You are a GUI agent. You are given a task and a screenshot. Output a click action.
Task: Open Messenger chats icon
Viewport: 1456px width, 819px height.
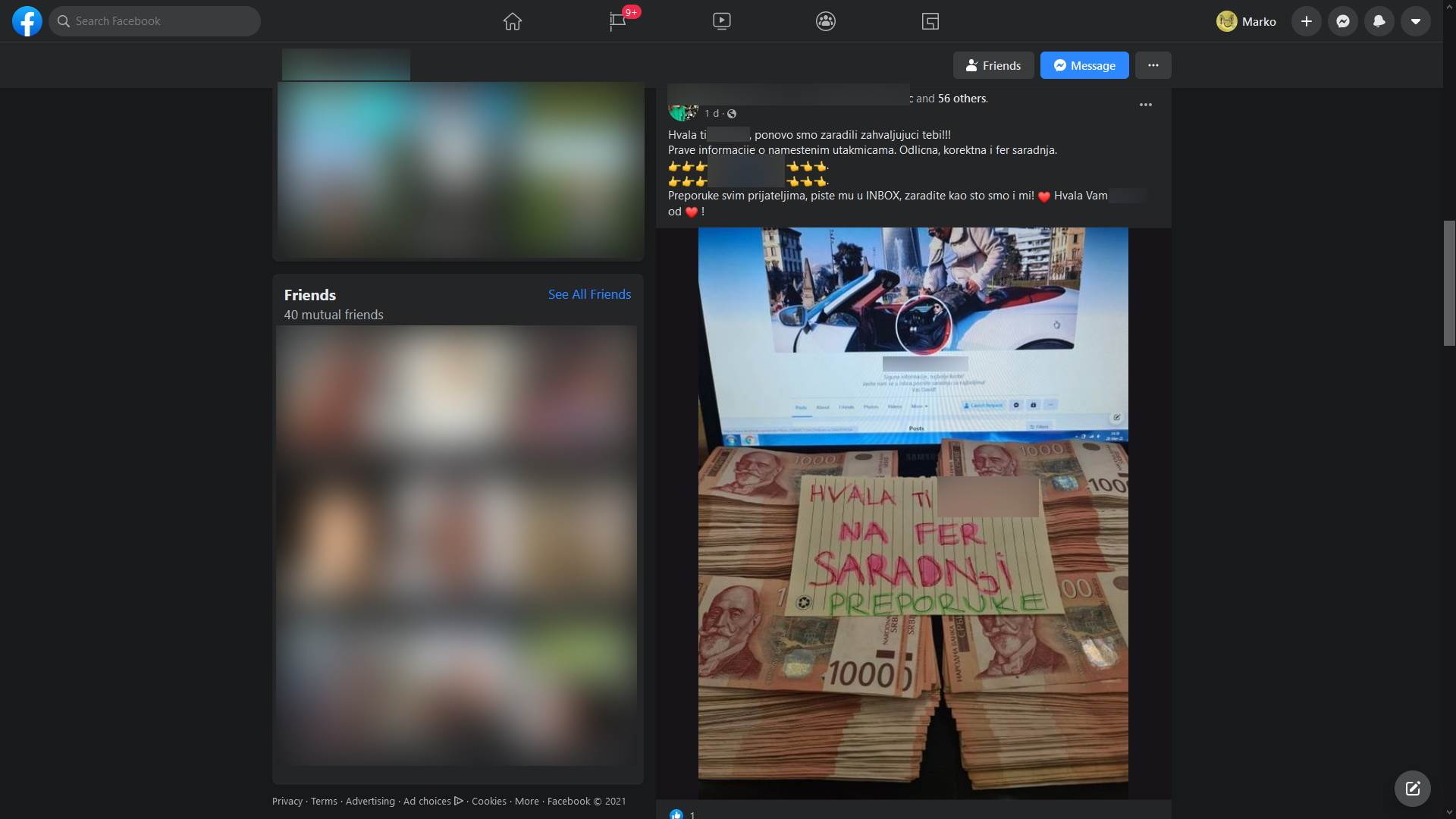coord(1342,20)
